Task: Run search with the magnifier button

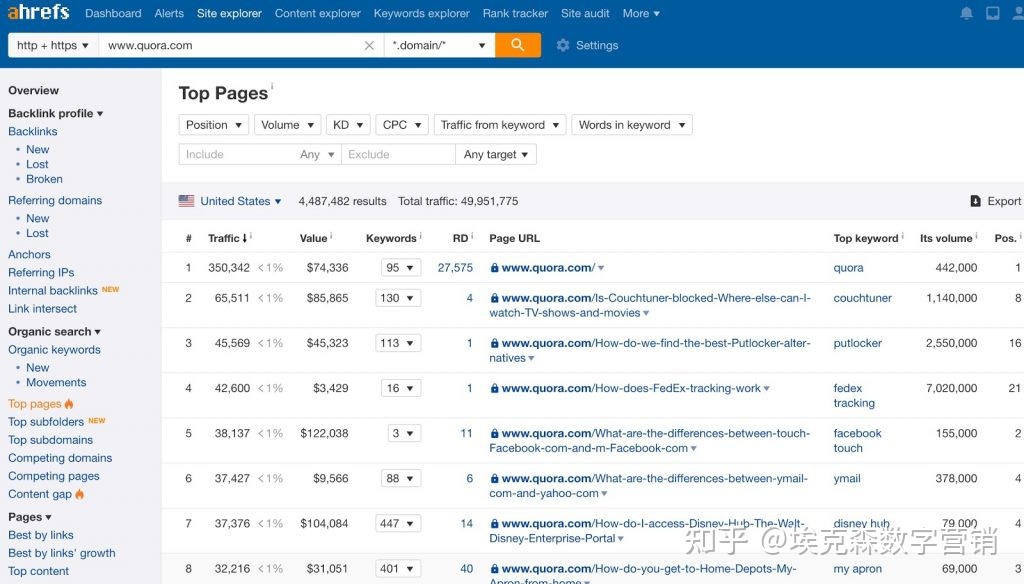Action: [x=518, y=45]
